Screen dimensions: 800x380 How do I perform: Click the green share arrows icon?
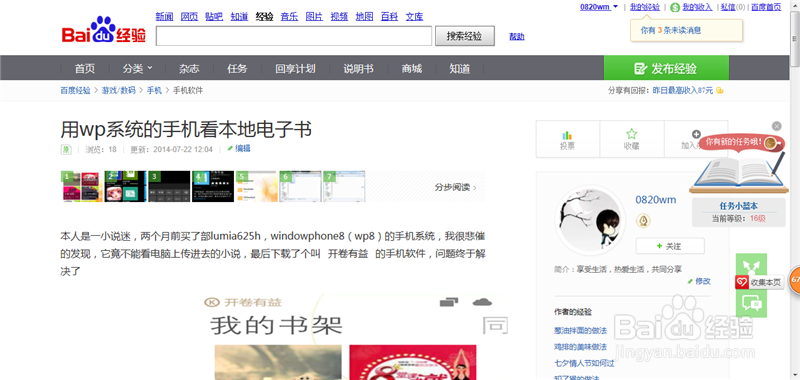tap(751, 265)
